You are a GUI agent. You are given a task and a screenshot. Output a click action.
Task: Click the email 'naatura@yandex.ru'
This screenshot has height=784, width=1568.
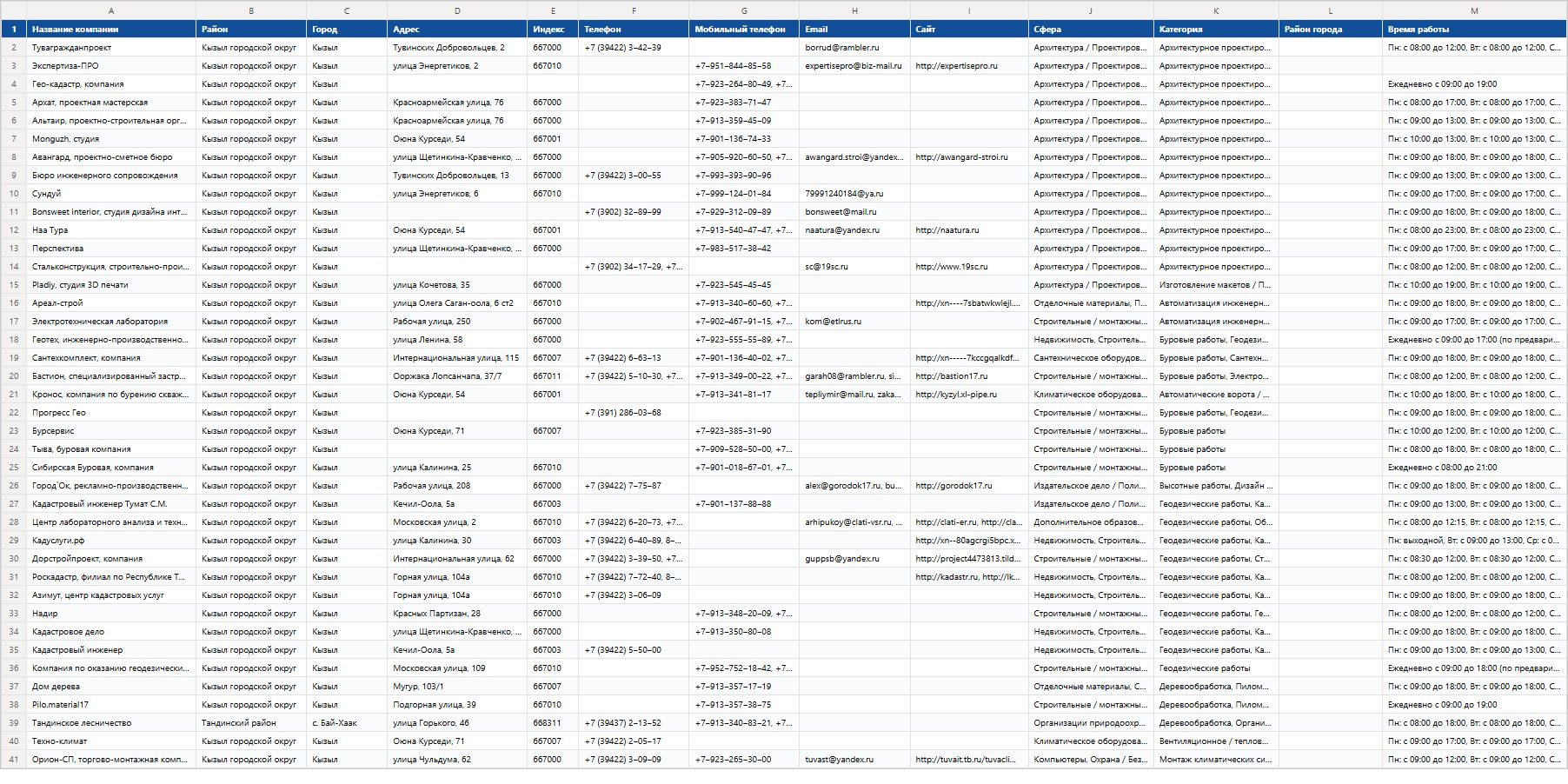pos(854,230)
